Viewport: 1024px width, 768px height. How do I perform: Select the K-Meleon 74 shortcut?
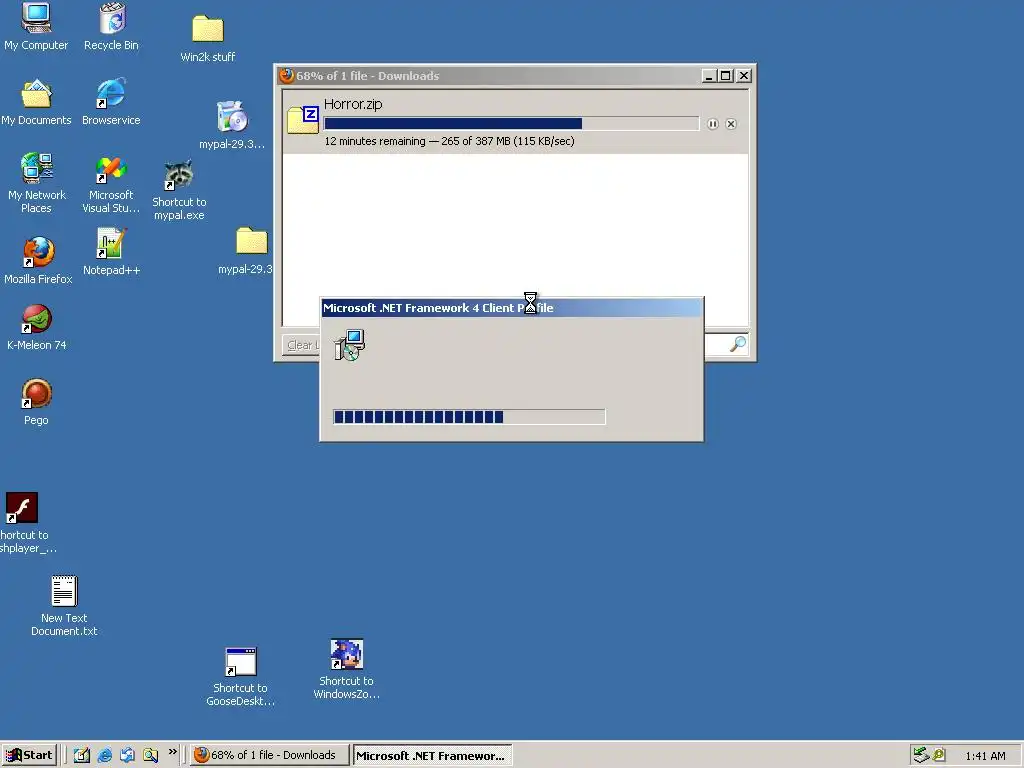pos(37,327)
